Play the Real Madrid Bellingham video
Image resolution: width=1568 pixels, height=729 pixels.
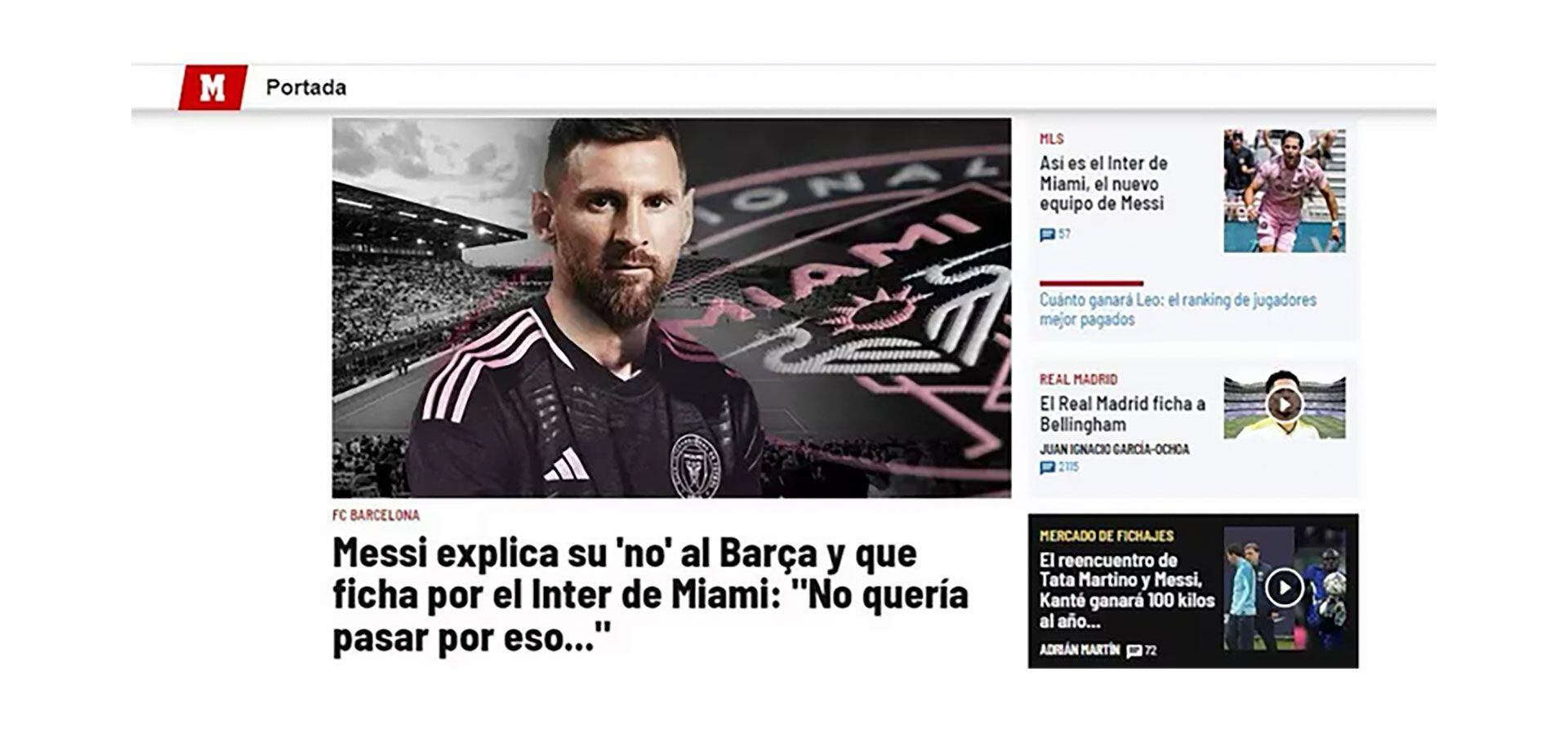(1284, 405)
